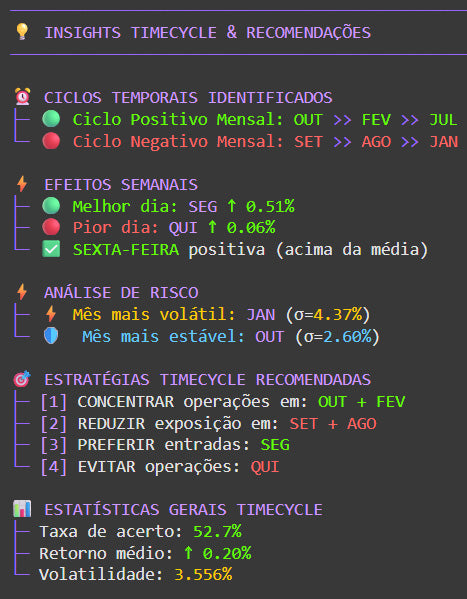Click the value 0.06%
Screen dimensions: 467x599
[x=251, y=228]
